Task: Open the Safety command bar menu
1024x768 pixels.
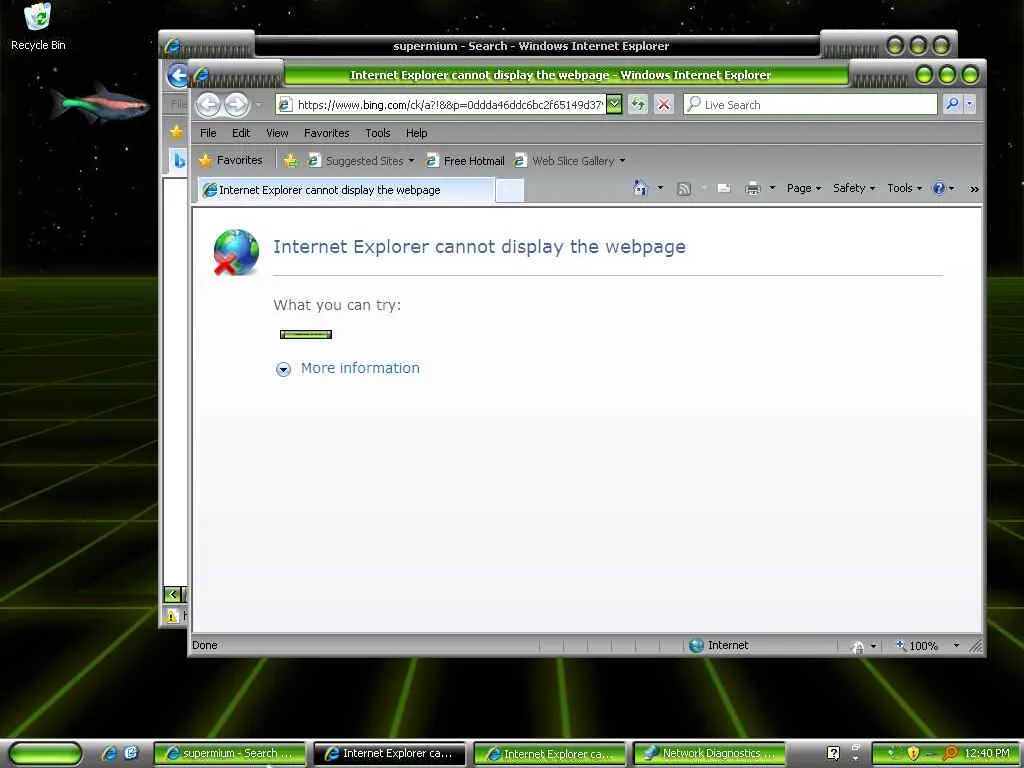Action: point(854,188)
